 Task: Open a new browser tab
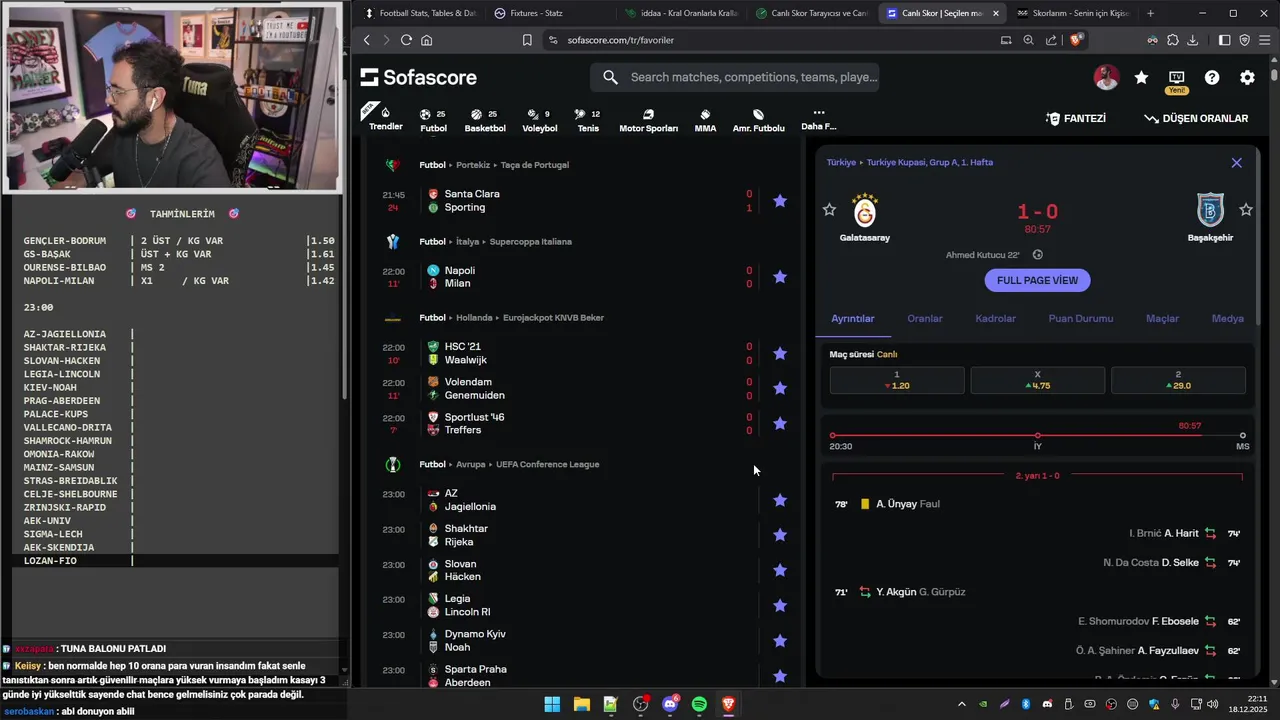pos(1150,13)
